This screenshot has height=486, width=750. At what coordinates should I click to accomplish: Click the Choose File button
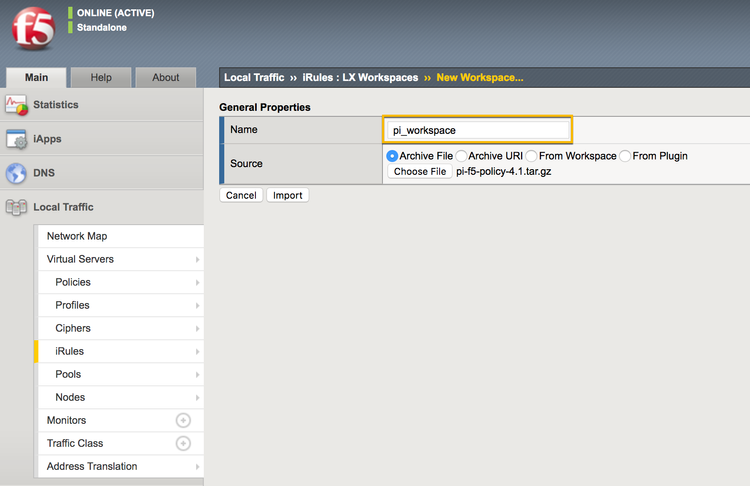(x=420, y=171)
